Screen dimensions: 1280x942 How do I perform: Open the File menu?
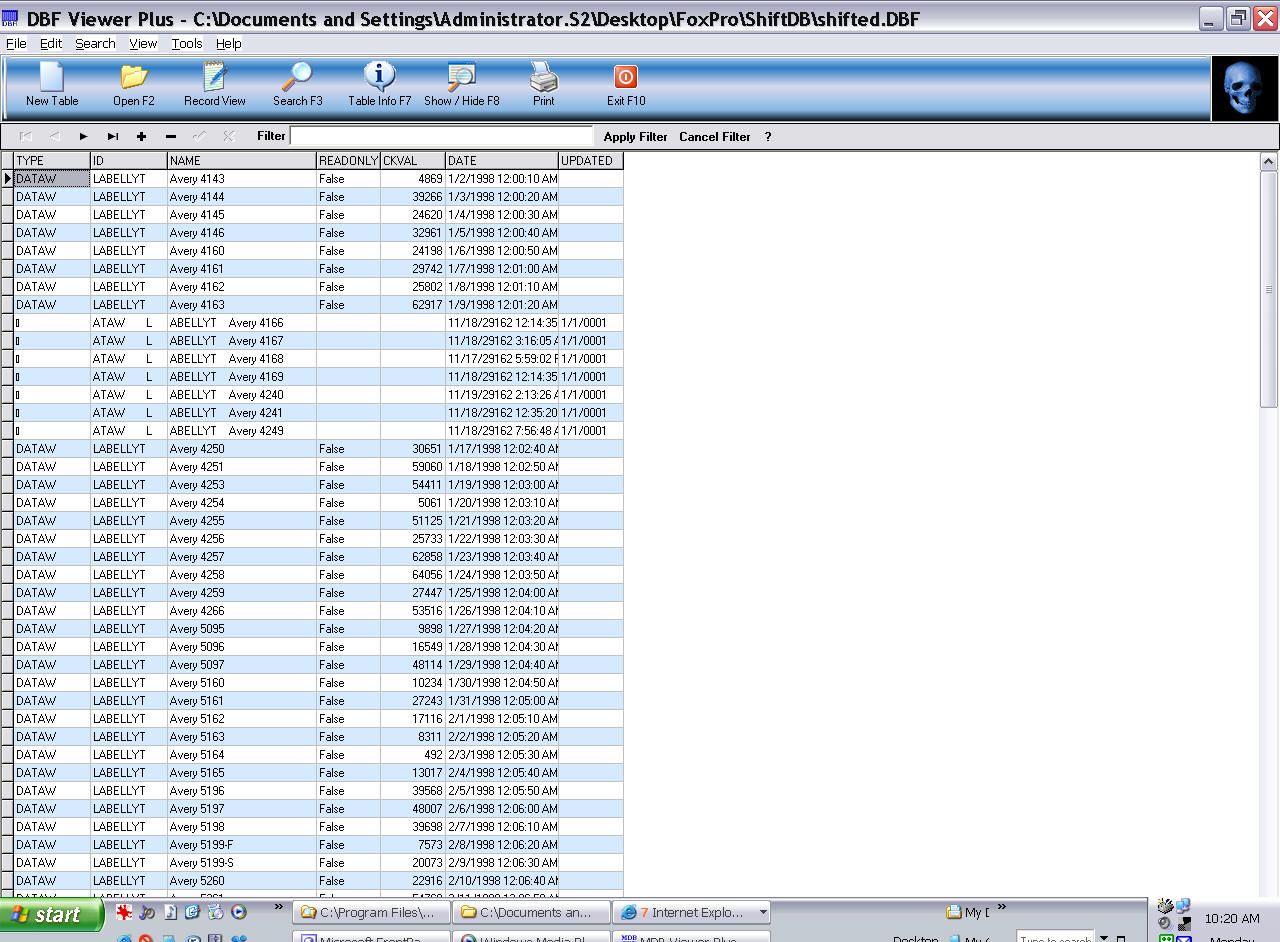16,43
